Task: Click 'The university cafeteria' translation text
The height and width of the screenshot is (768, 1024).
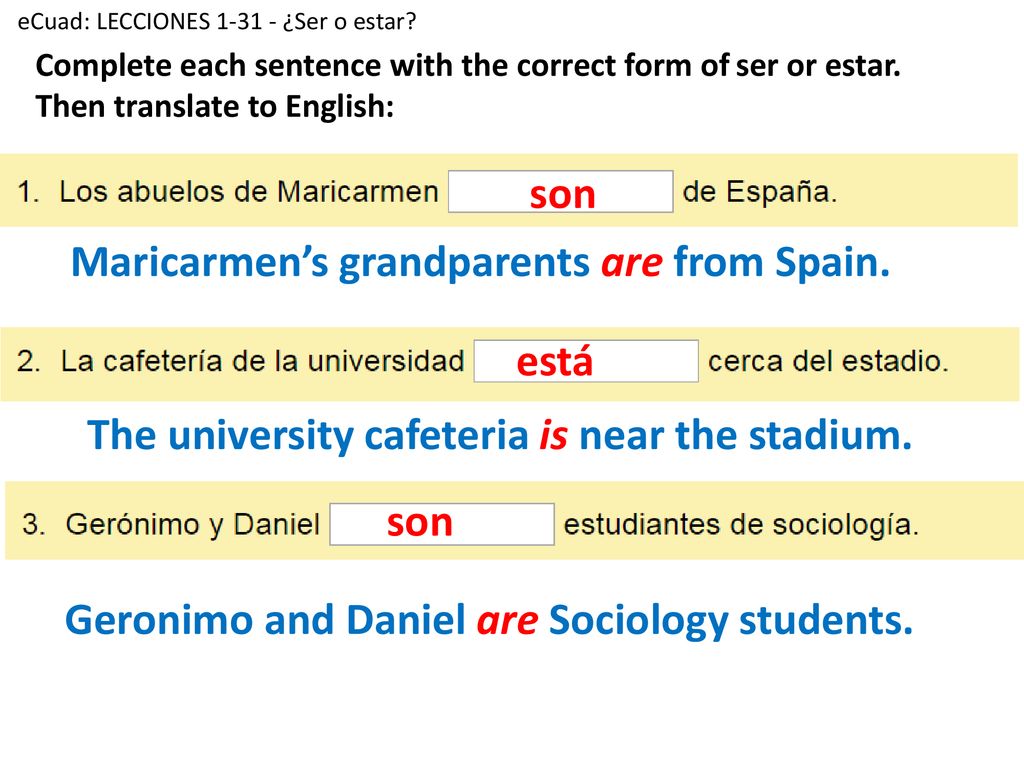Action: (308, 436)
